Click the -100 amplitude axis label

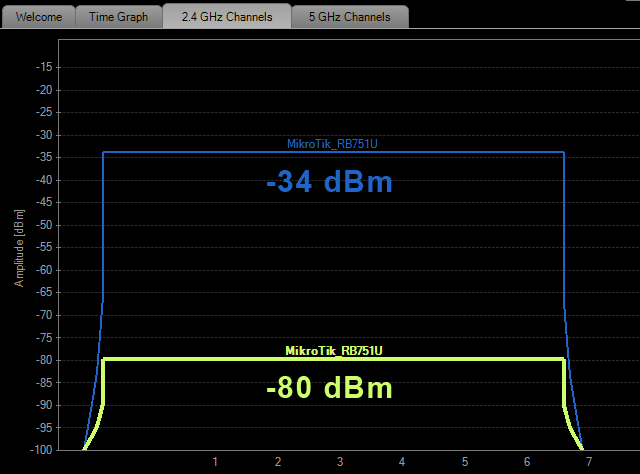pyautogui.click(x=41, y=450)
